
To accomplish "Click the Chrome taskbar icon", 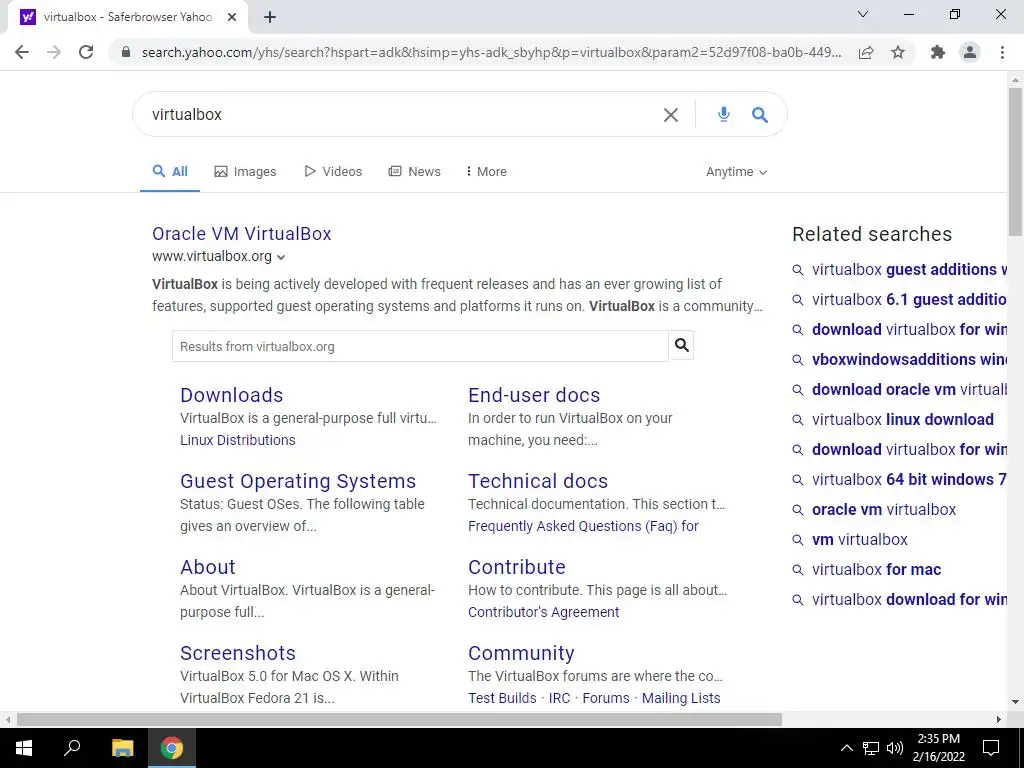I will 172,748.
